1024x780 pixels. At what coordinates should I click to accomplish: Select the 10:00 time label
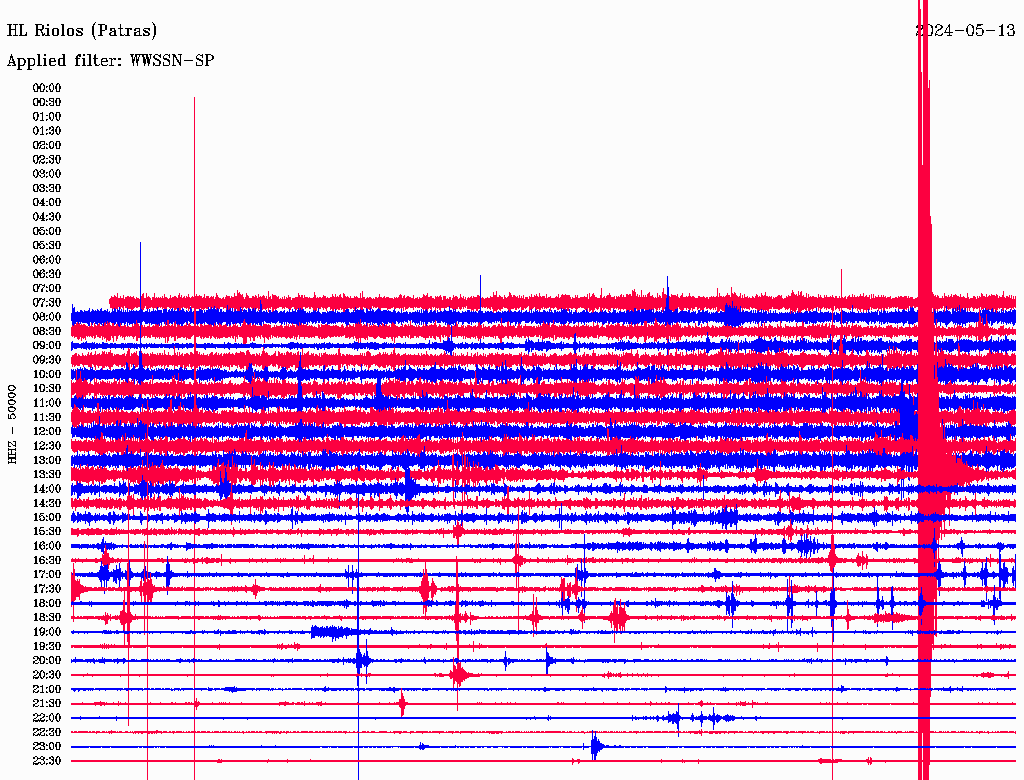click(47, 374)
